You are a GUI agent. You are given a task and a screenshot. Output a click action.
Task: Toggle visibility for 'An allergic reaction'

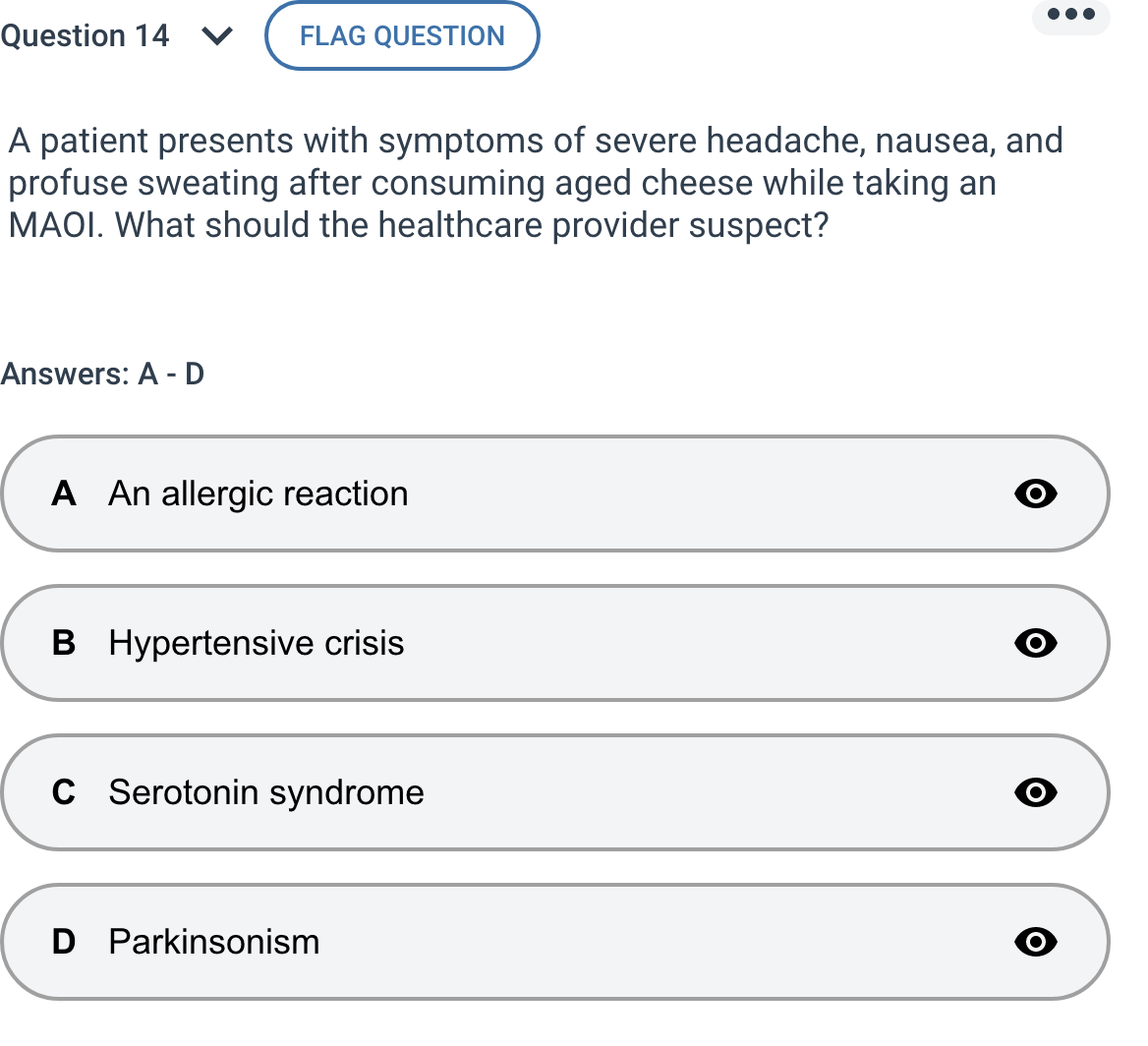[x=1036, y=494]
